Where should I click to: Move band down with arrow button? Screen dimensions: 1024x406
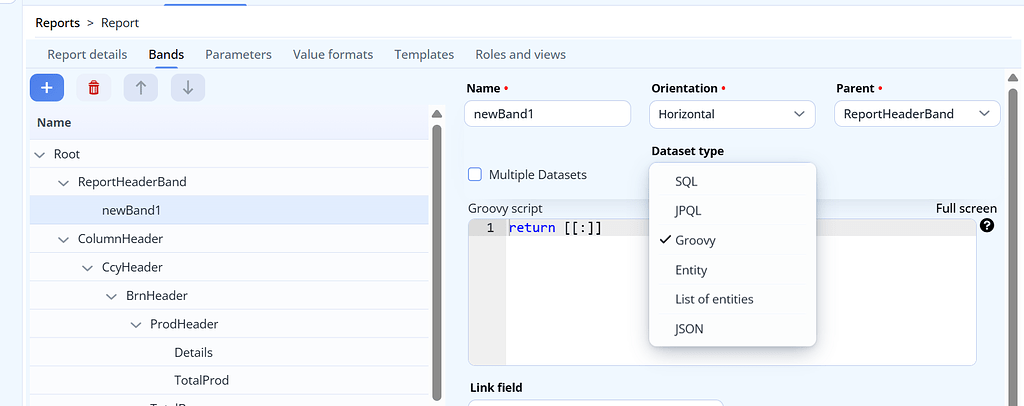tap(188, 87)
